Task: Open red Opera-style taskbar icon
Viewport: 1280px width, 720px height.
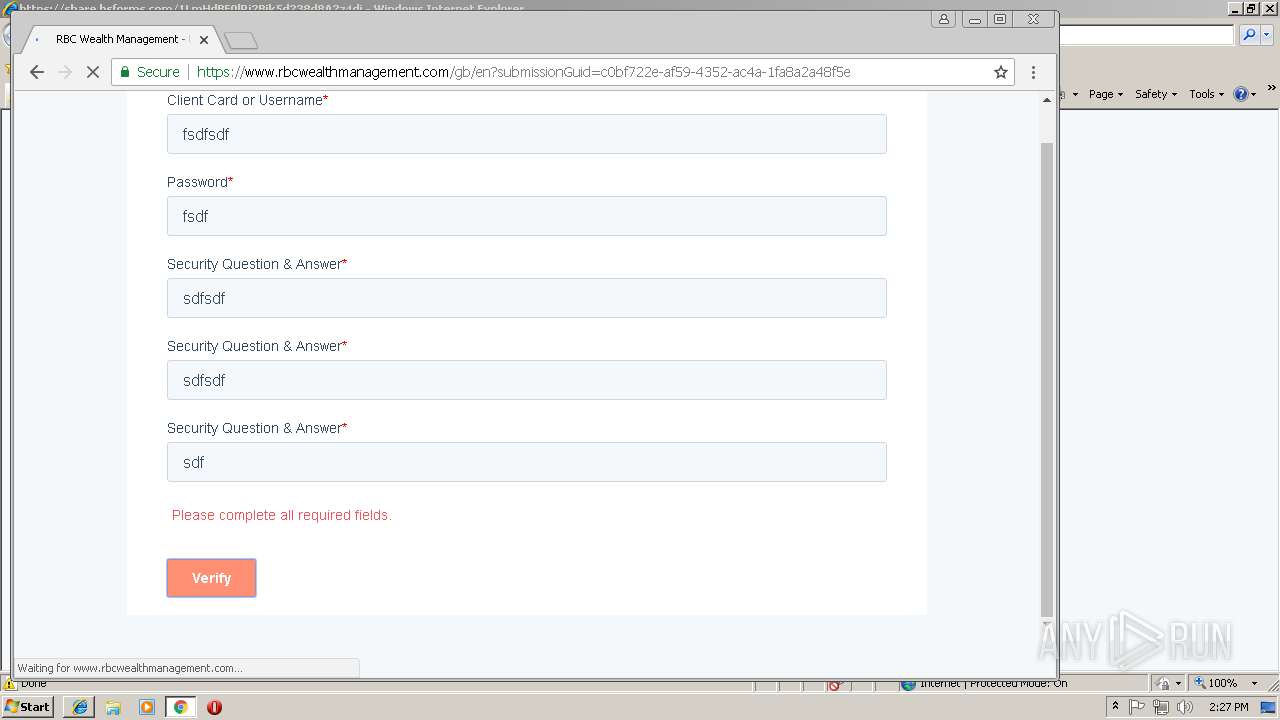Action: pos(214,707)
